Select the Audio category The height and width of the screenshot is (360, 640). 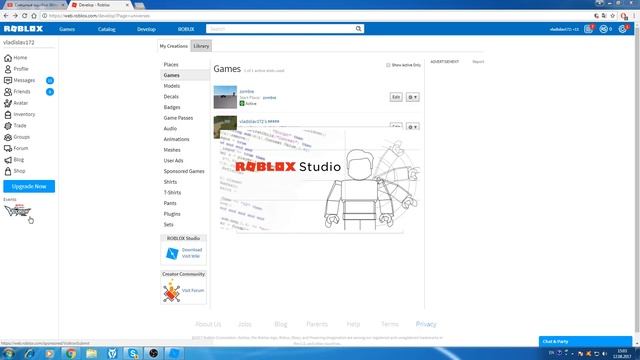coord(170,129)
